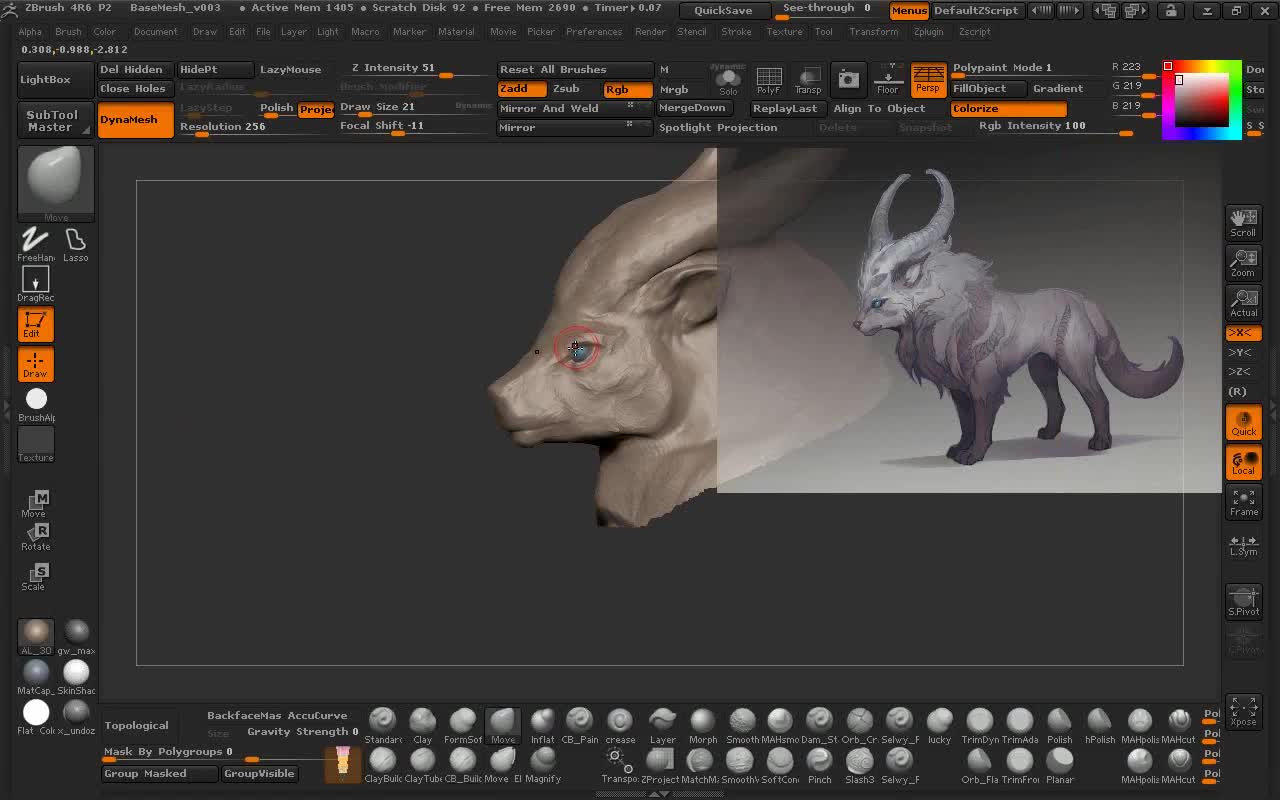
Task: Click Reset All Brushes
Action: pyautogui.click(x=575, y=70)
